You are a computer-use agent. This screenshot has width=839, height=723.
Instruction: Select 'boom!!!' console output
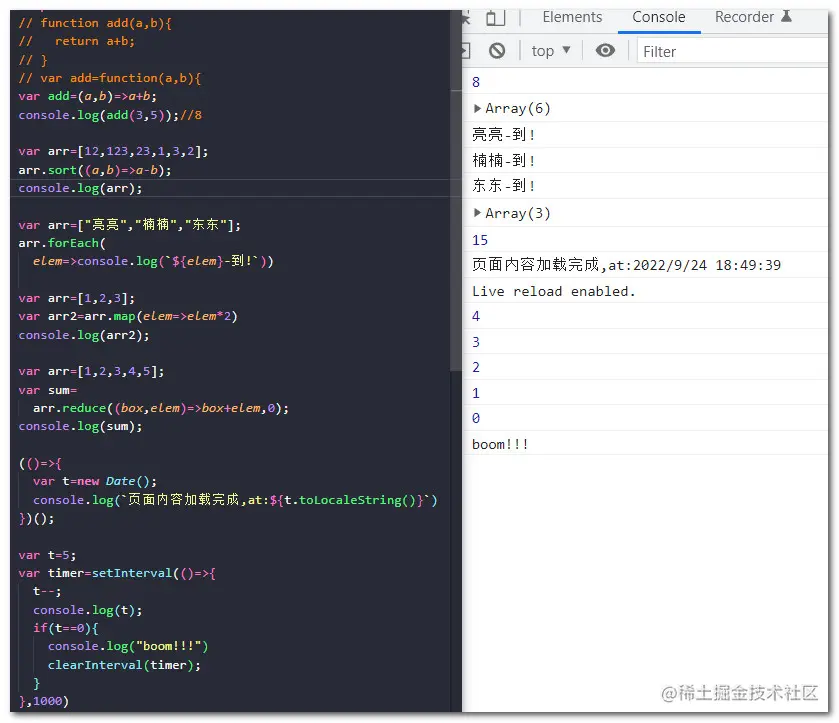pos(500,444)
